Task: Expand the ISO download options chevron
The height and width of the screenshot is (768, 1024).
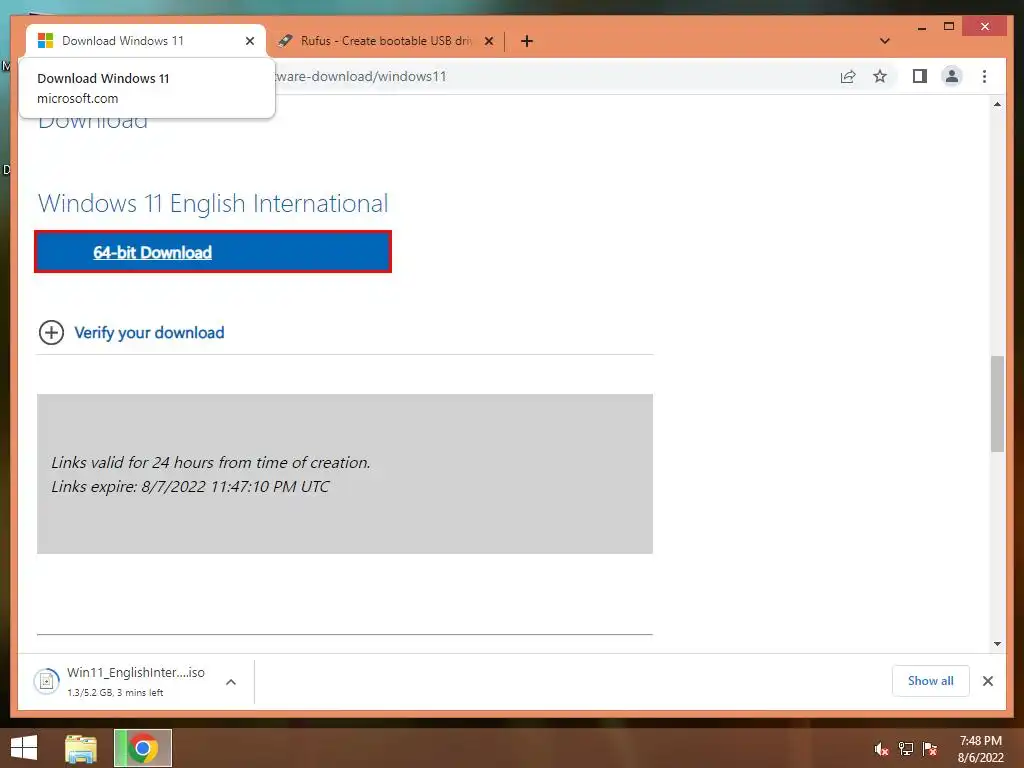Action: coord(231,682)
